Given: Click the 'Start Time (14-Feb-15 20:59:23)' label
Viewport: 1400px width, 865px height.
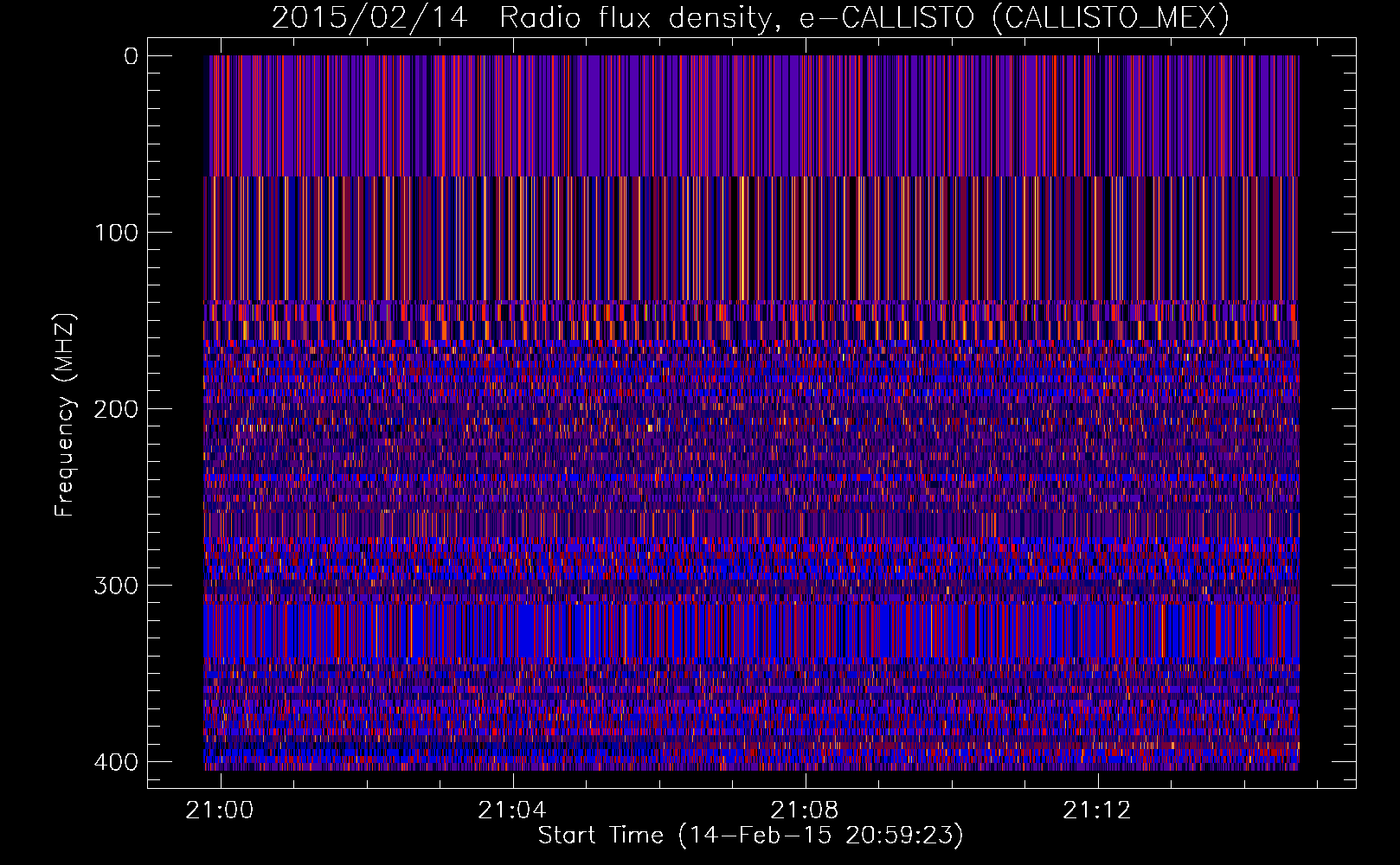Looking at the screenshot, I should [x=750, y=836].
